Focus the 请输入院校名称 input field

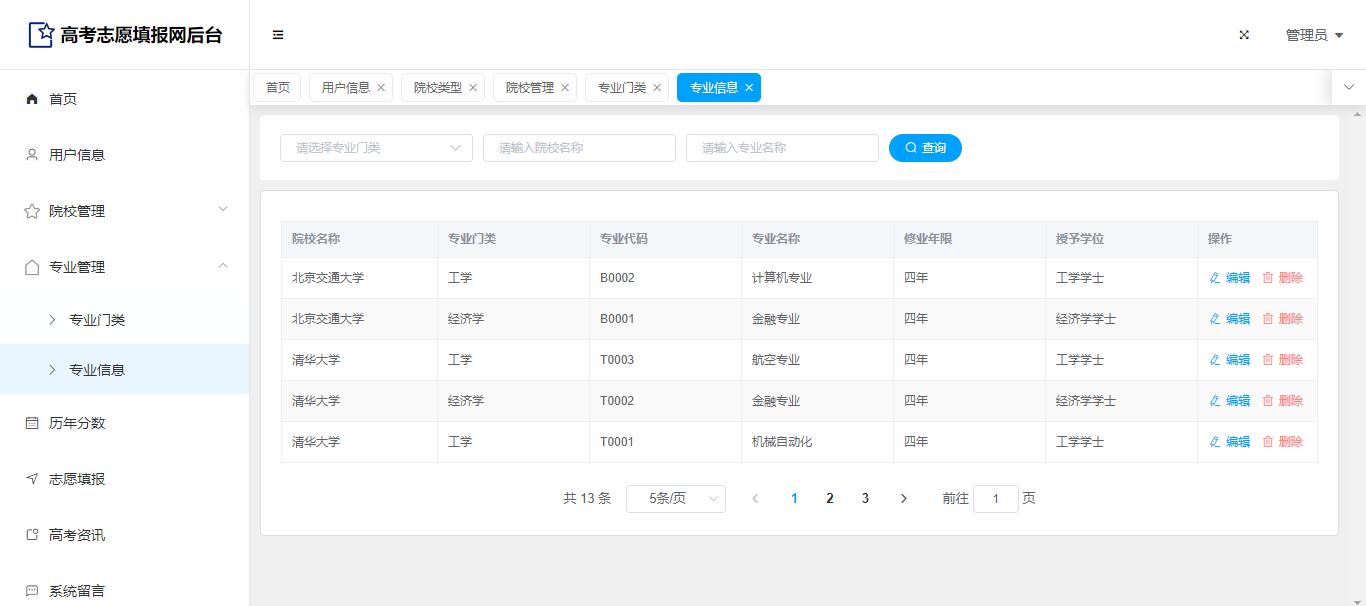point(579,148)
